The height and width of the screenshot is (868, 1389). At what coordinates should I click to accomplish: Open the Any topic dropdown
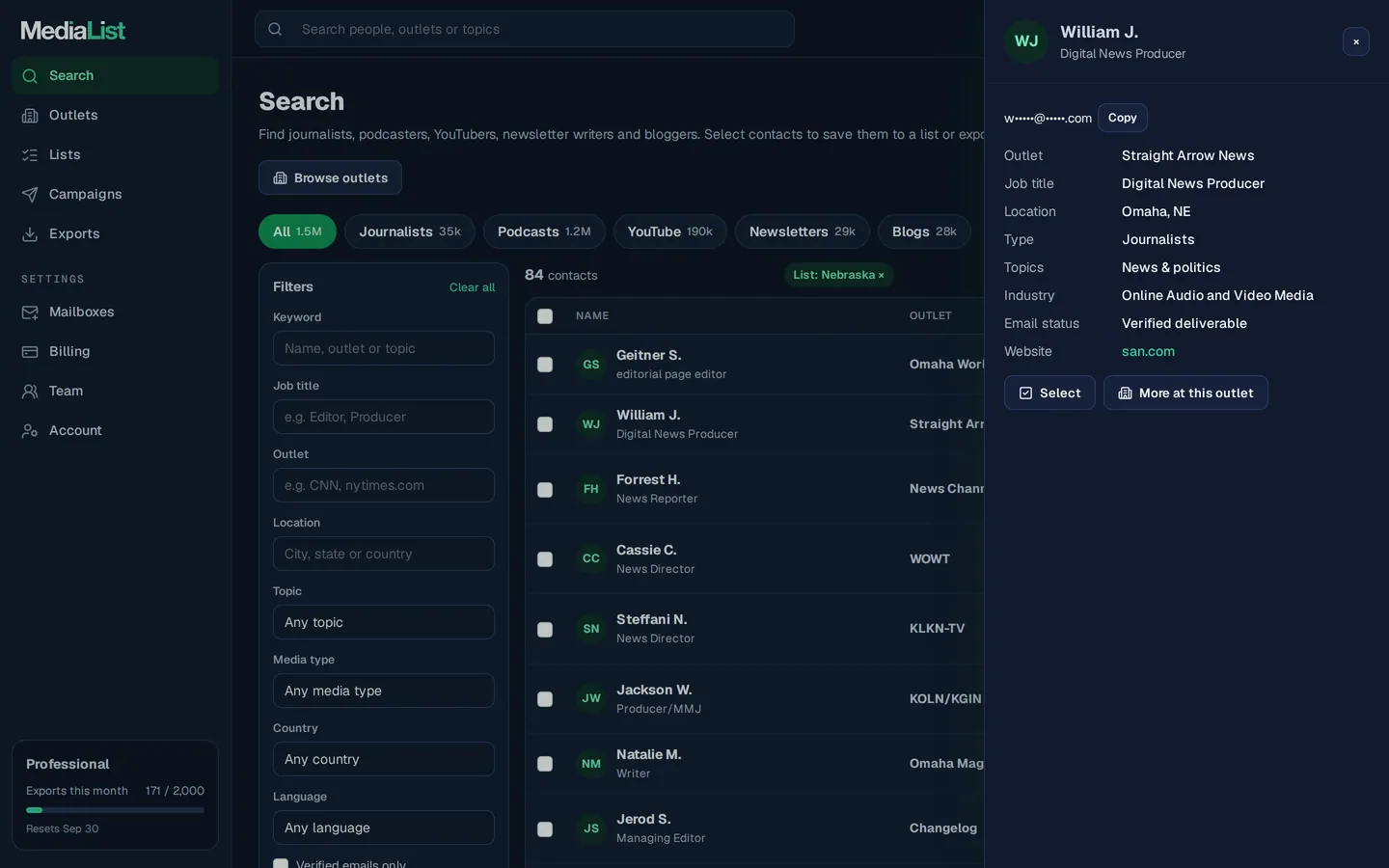point(384,622)
